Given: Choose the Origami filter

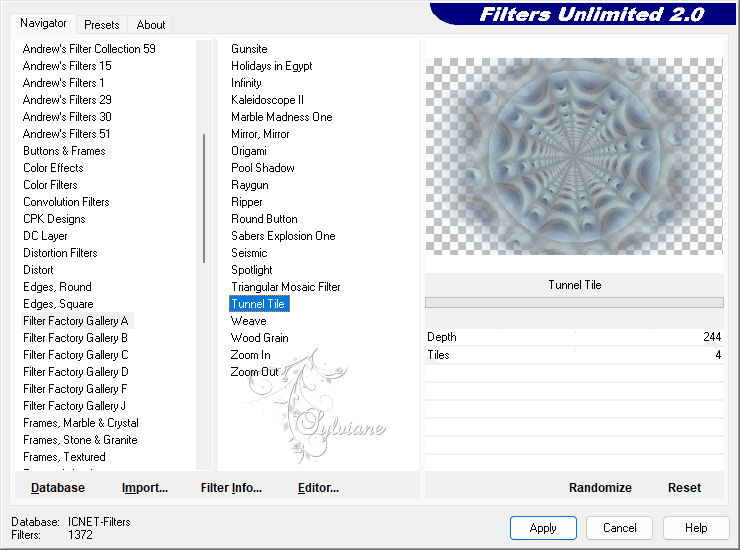Looking at the screenshot, I should (x=249, y=151).
